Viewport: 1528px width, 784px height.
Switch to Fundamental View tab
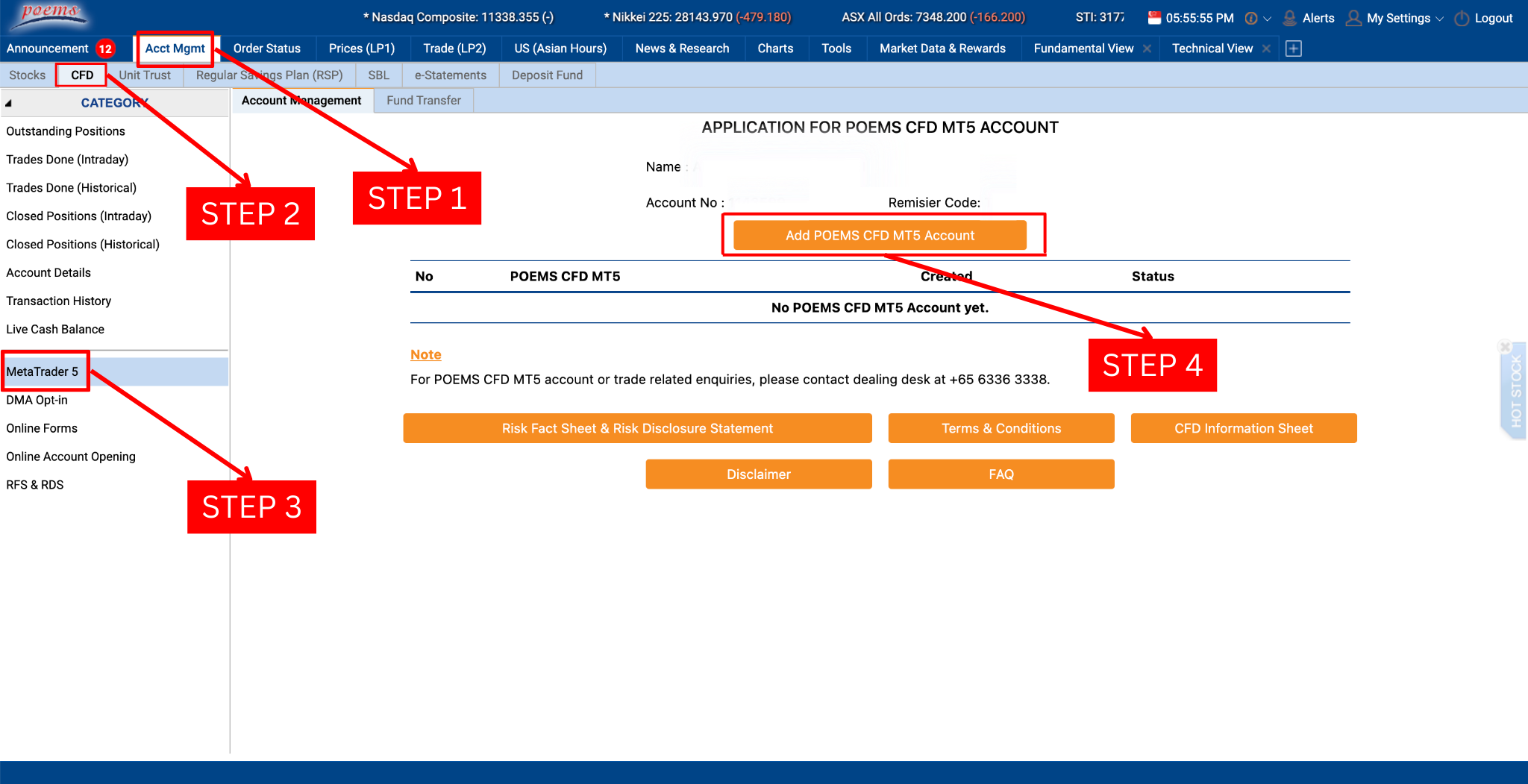tap(1083, 48)
